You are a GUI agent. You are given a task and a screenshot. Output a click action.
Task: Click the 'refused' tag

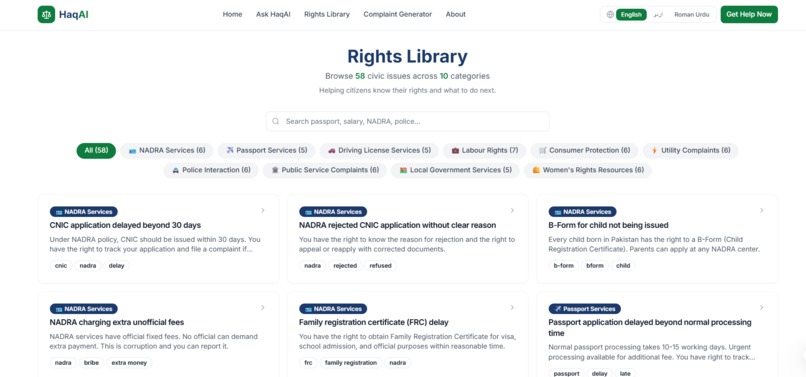click(380, 266)
